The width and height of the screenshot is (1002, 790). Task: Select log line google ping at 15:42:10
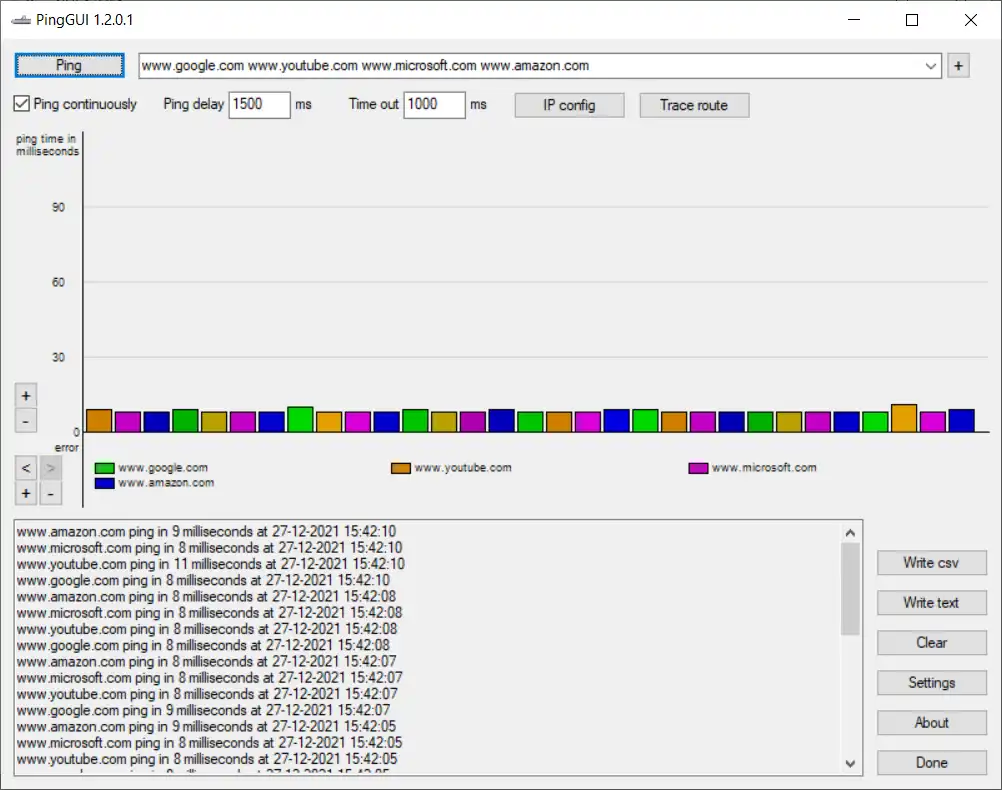(203, 580)
